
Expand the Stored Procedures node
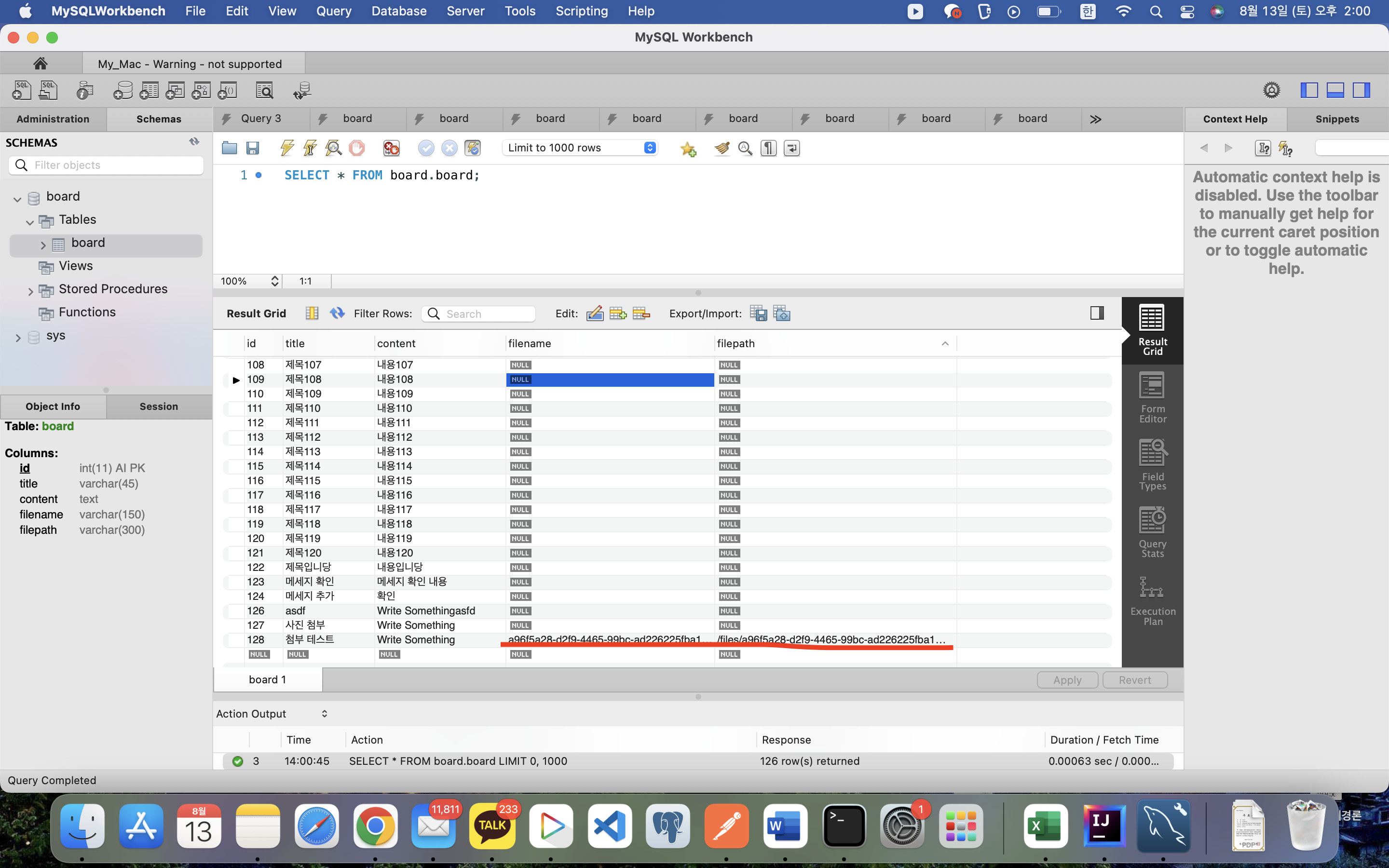[30, 291]
